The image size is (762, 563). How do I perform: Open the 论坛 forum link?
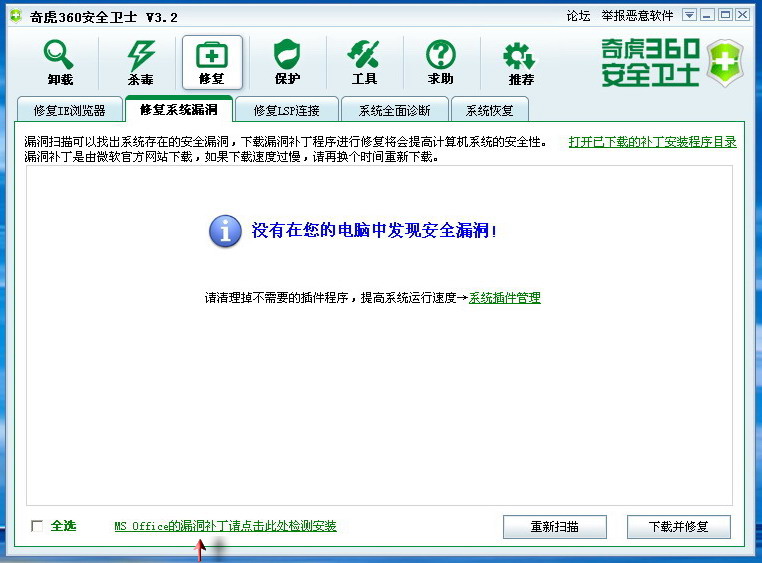pos(578,16)
